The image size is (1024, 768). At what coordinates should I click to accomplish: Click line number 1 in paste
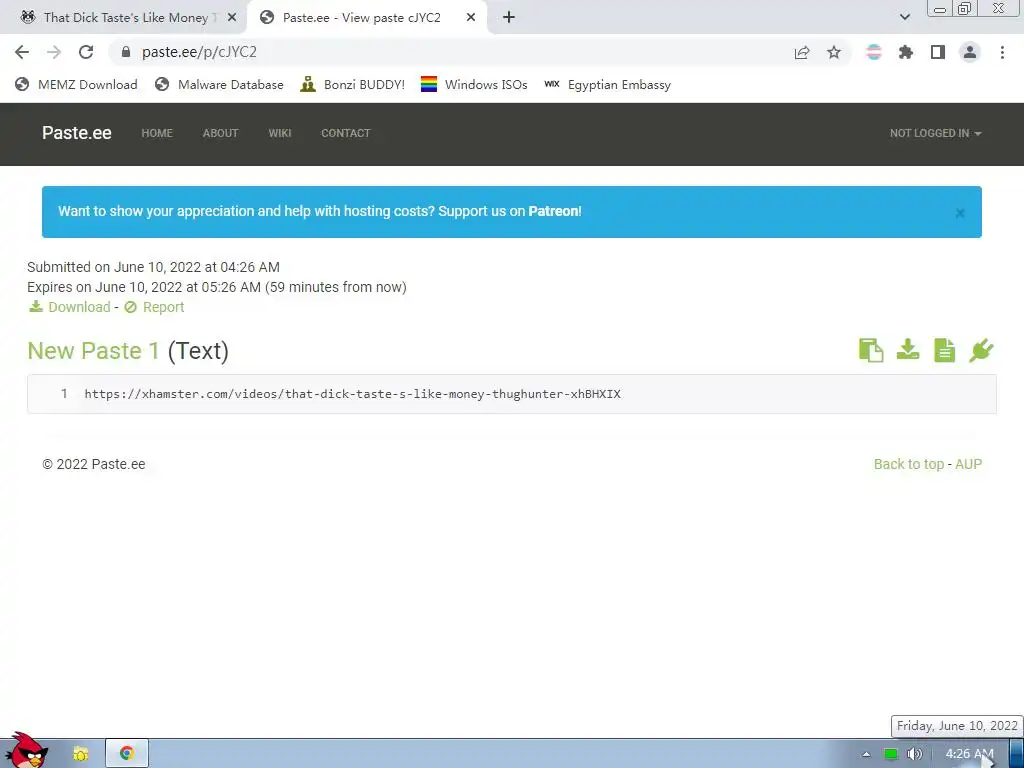coord(64,394)
